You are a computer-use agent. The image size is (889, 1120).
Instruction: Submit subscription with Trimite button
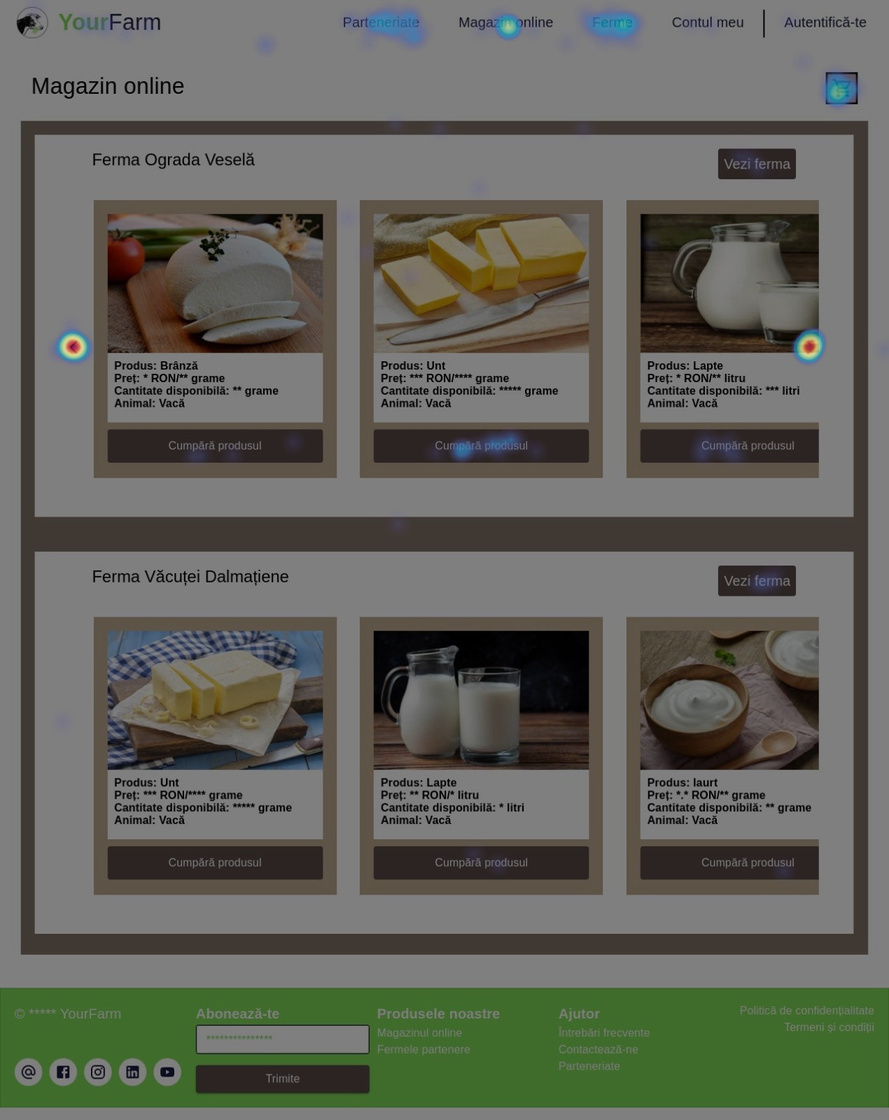(283, 1079)
